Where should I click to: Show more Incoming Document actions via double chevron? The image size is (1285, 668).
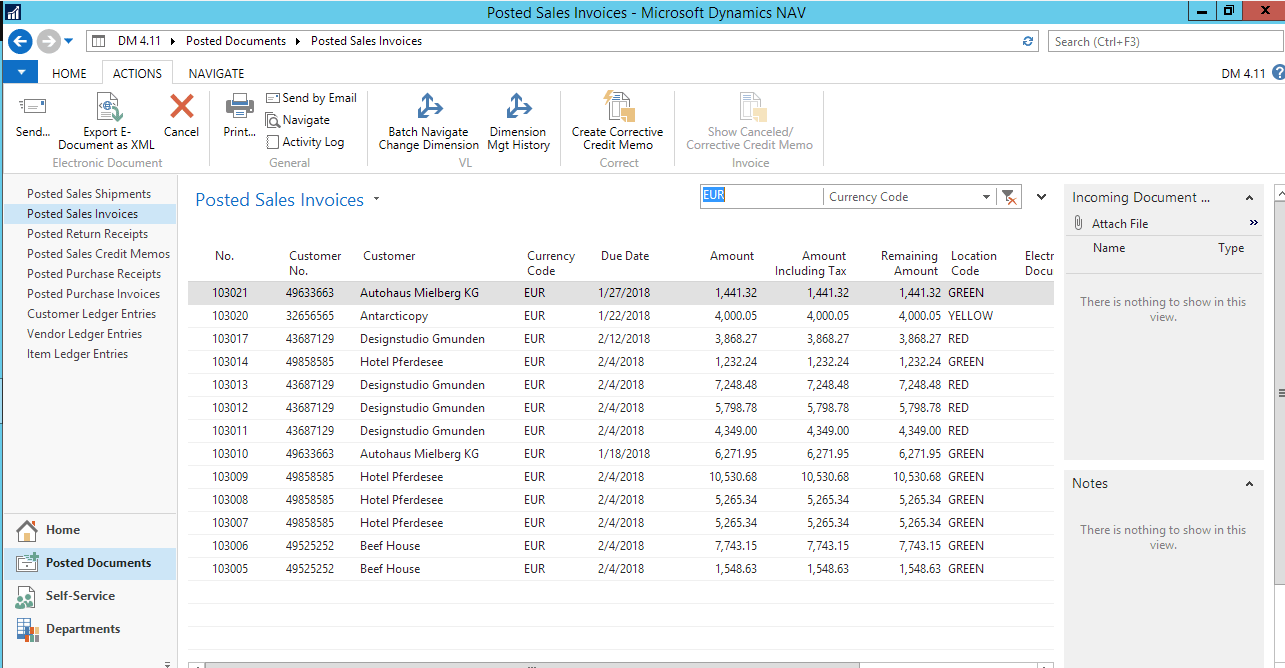[x=1254, y=223]
